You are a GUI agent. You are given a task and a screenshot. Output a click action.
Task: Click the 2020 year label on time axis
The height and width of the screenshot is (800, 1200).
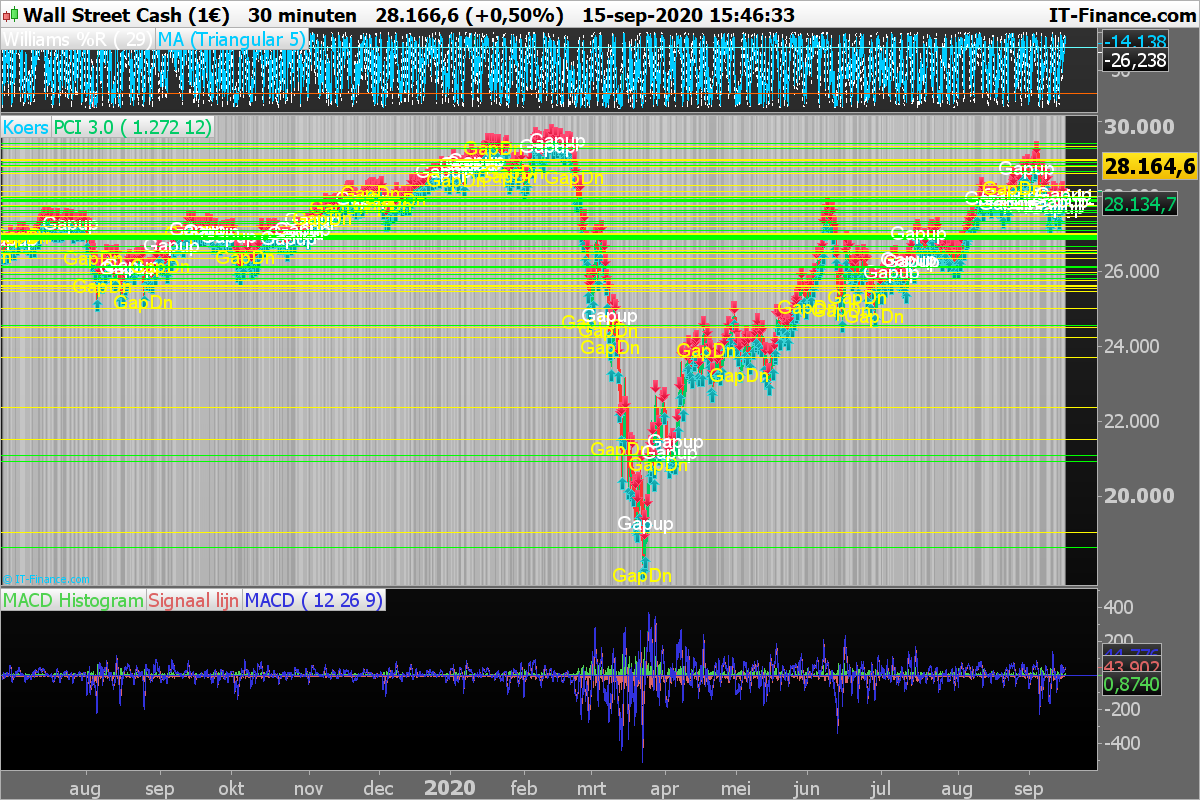(451, 788)
